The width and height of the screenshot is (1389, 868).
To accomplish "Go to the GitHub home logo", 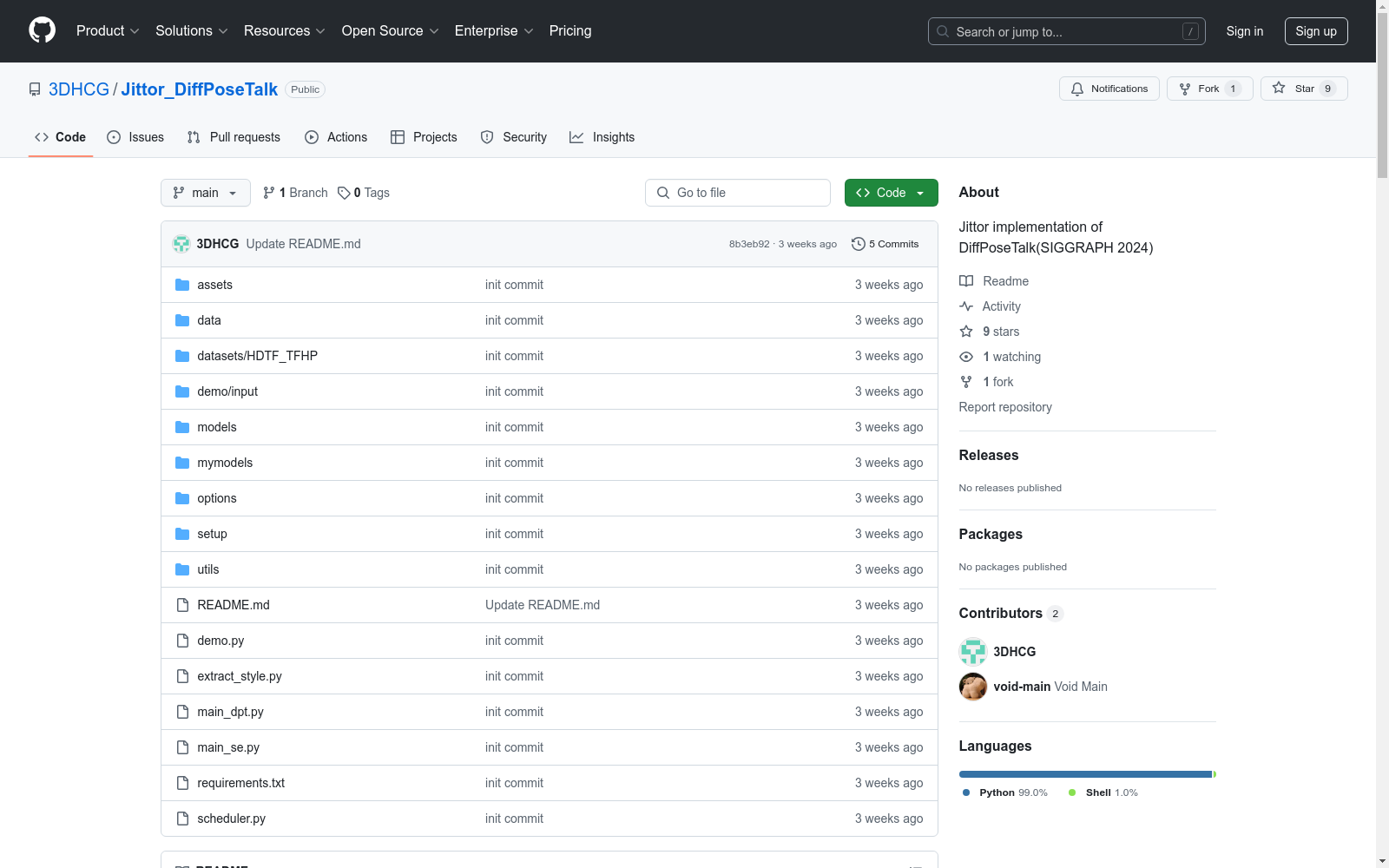I will click(x=42, y=30).
